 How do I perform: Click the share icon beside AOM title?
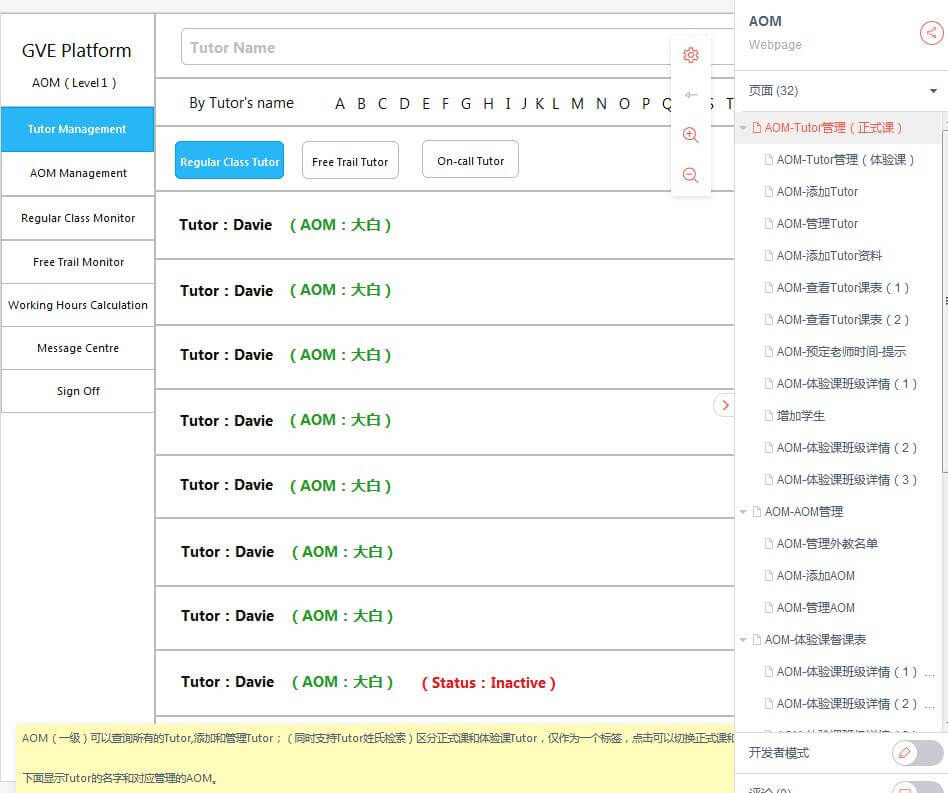pyautogui.click(x=931, y=33)
